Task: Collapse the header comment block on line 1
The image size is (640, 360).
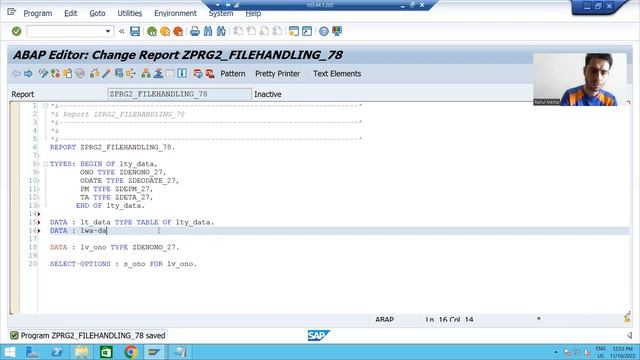Action: point(46,106)
